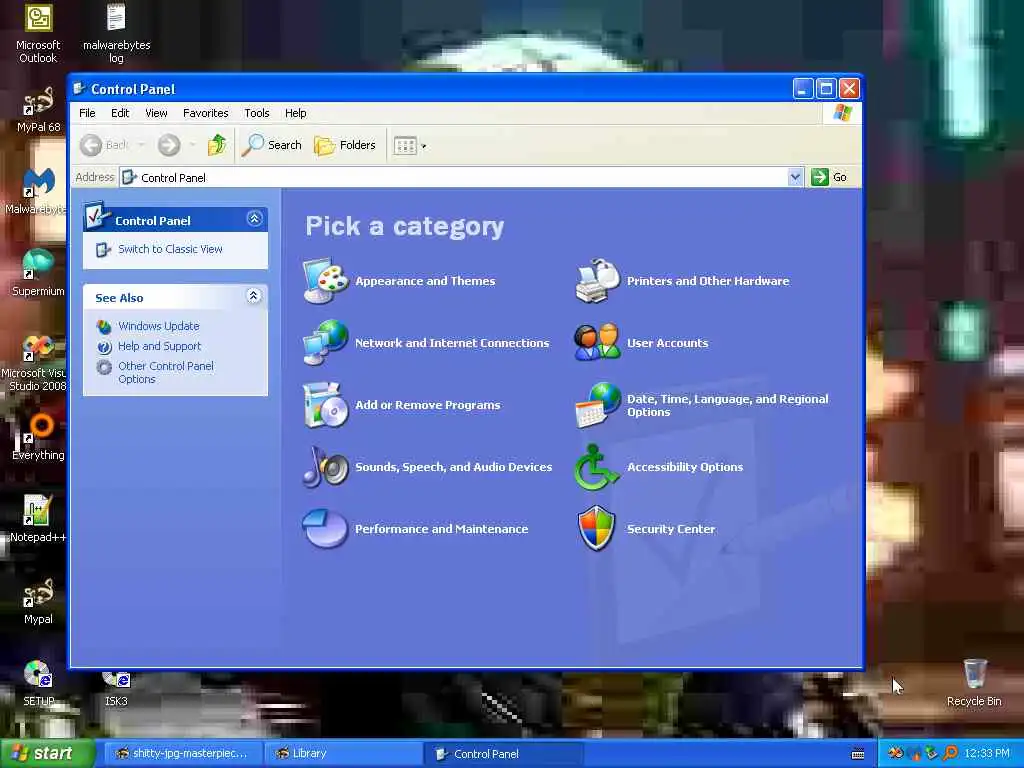Click the User Accounts text link
The image size is (1024, 768).
point(667,343)
